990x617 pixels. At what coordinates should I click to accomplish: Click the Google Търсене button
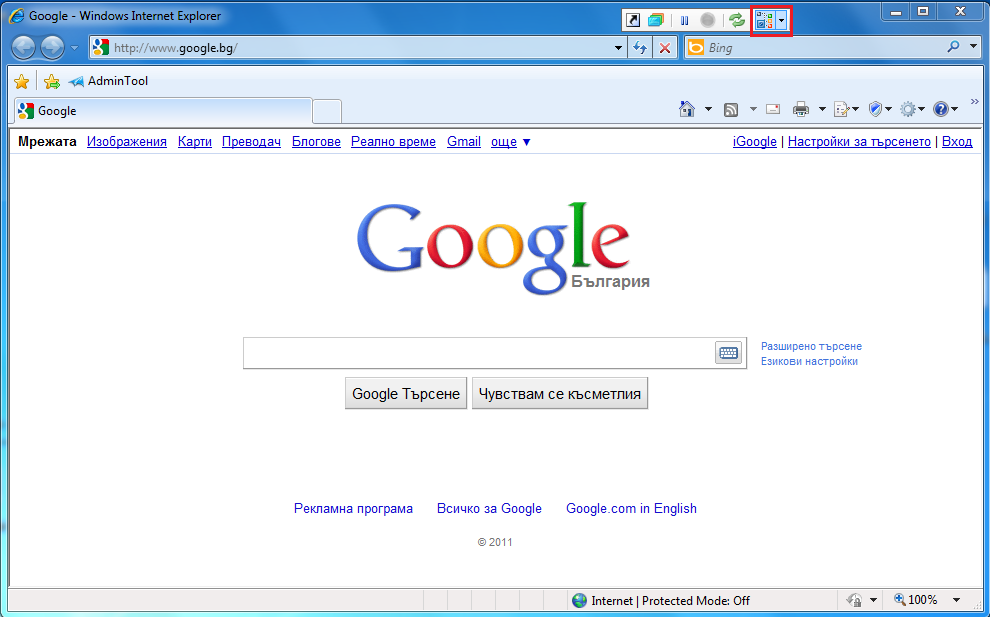406,393
